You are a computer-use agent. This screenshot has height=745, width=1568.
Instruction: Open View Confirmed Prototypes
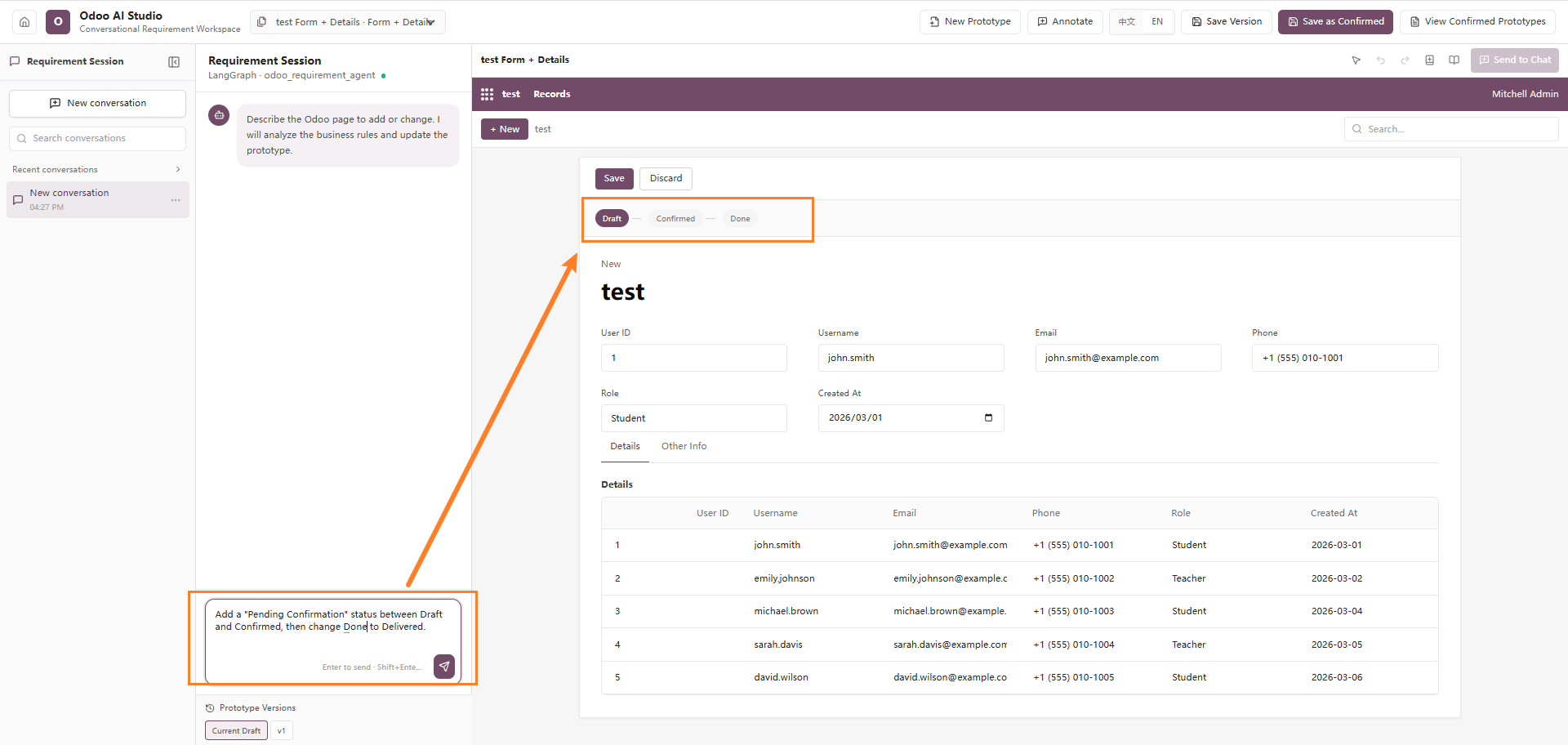[1477, 22]
